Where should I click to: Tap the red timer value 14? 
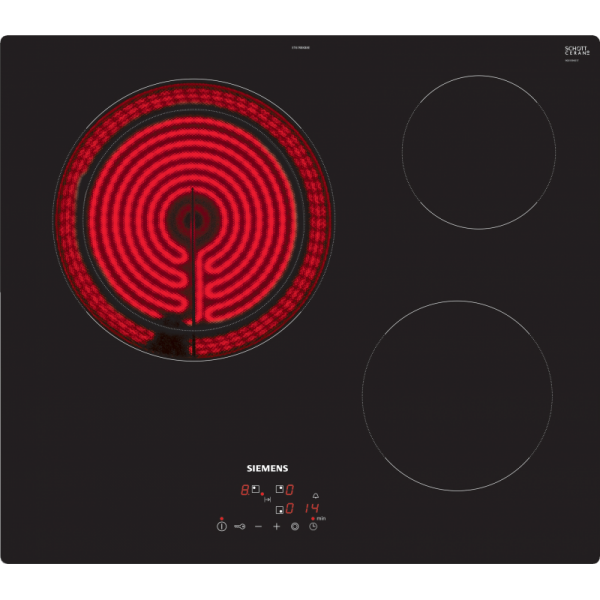coord(312,508)
